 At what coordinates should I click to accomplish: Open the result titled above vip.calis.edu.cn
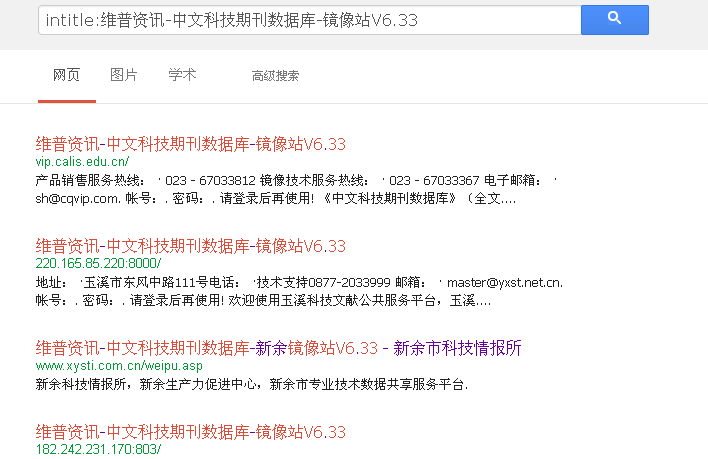point(191,144)
